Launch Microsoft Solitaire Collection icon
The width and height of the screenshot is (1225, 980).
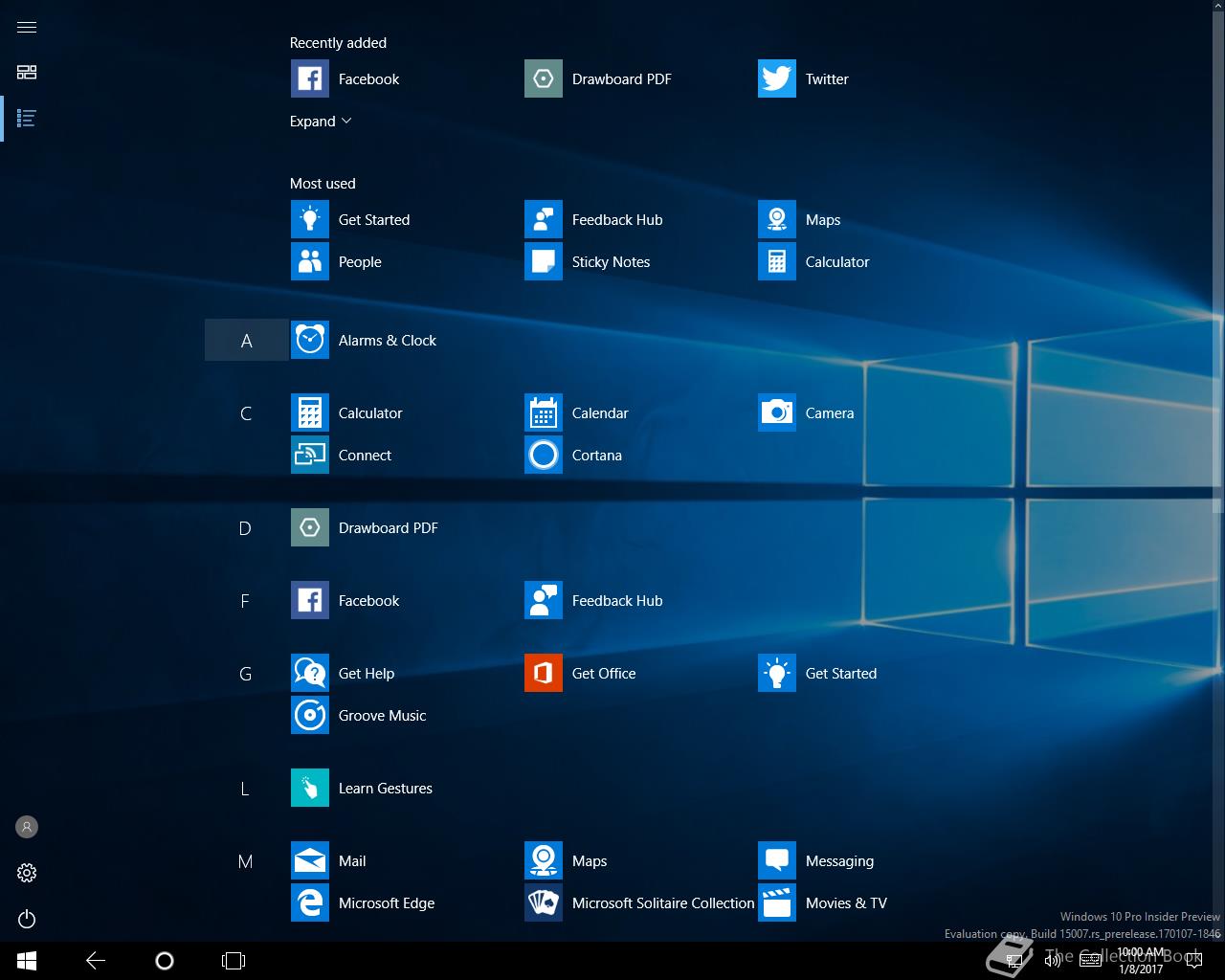544,902
